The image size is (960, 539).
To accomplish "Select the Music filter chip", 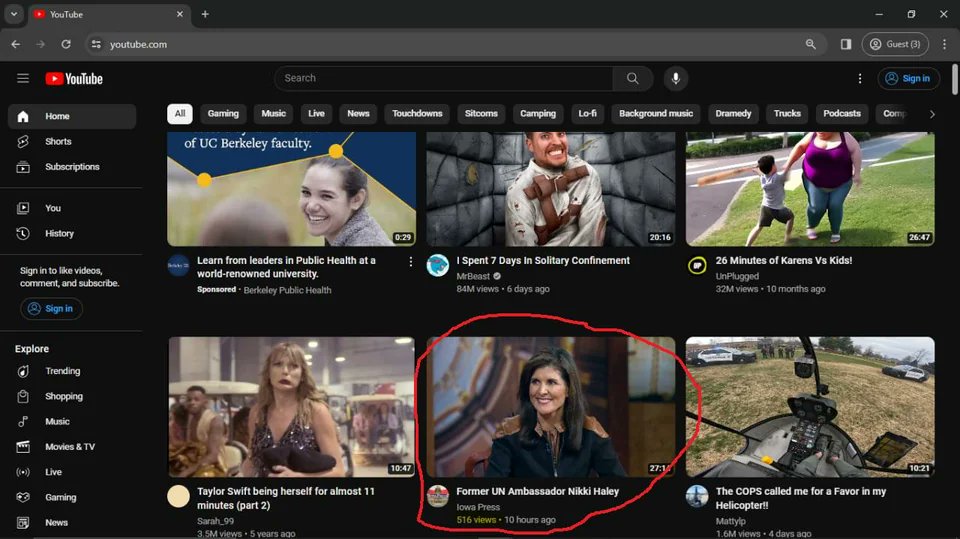I will [x=274, y=113].
